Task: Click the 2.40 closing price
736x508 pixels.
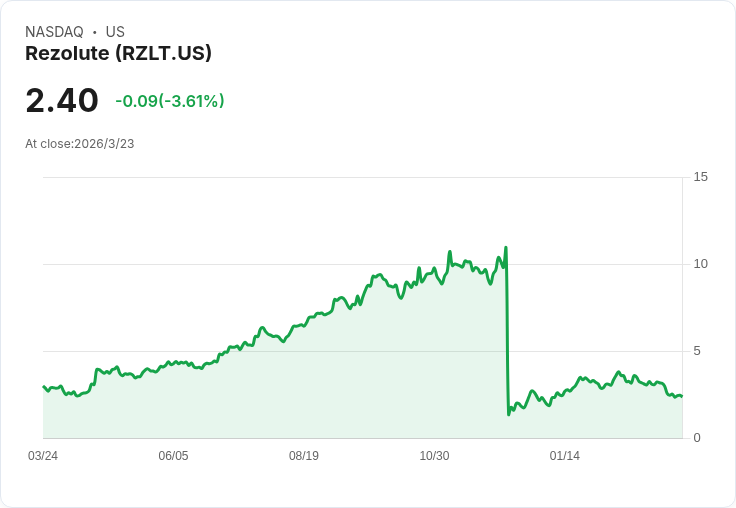Action: click(x=62, y=101)
